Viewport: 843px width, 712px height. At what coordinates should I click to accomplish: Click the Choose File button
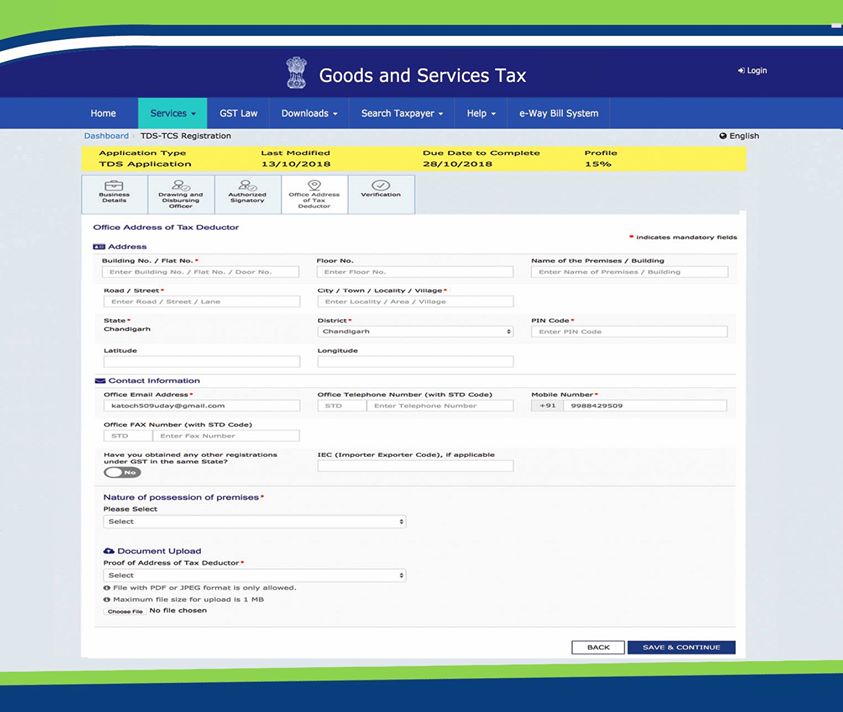[125, 611]
